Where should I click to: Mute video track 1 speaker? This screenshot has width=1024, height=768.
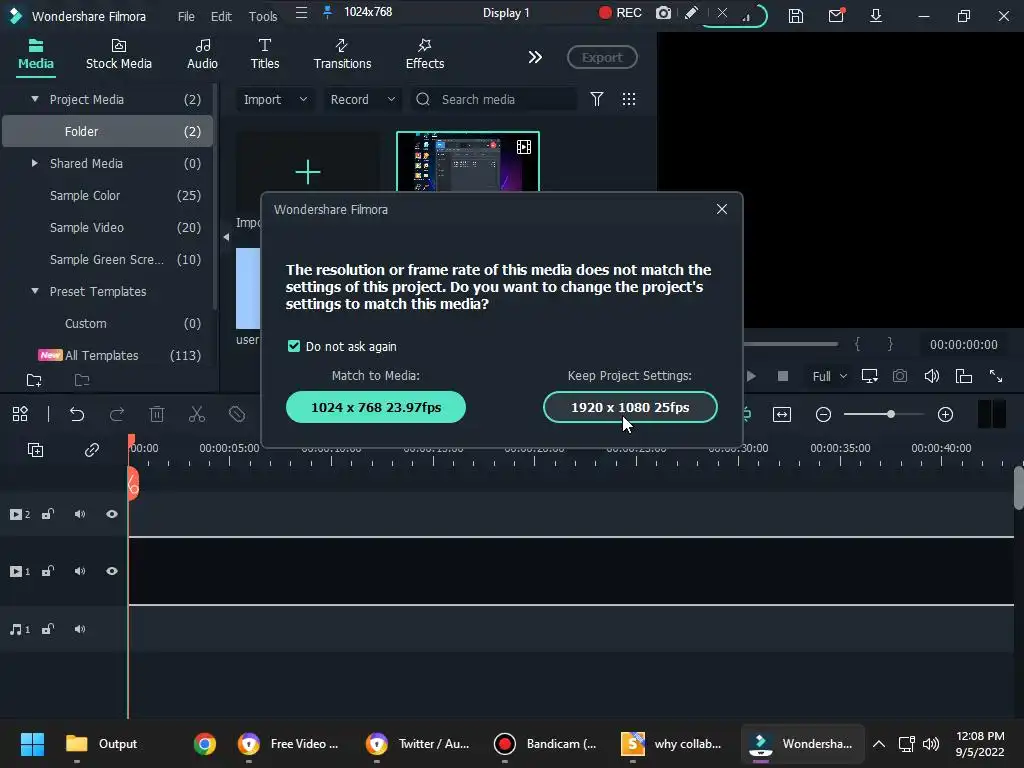click(x=80, y=571)
